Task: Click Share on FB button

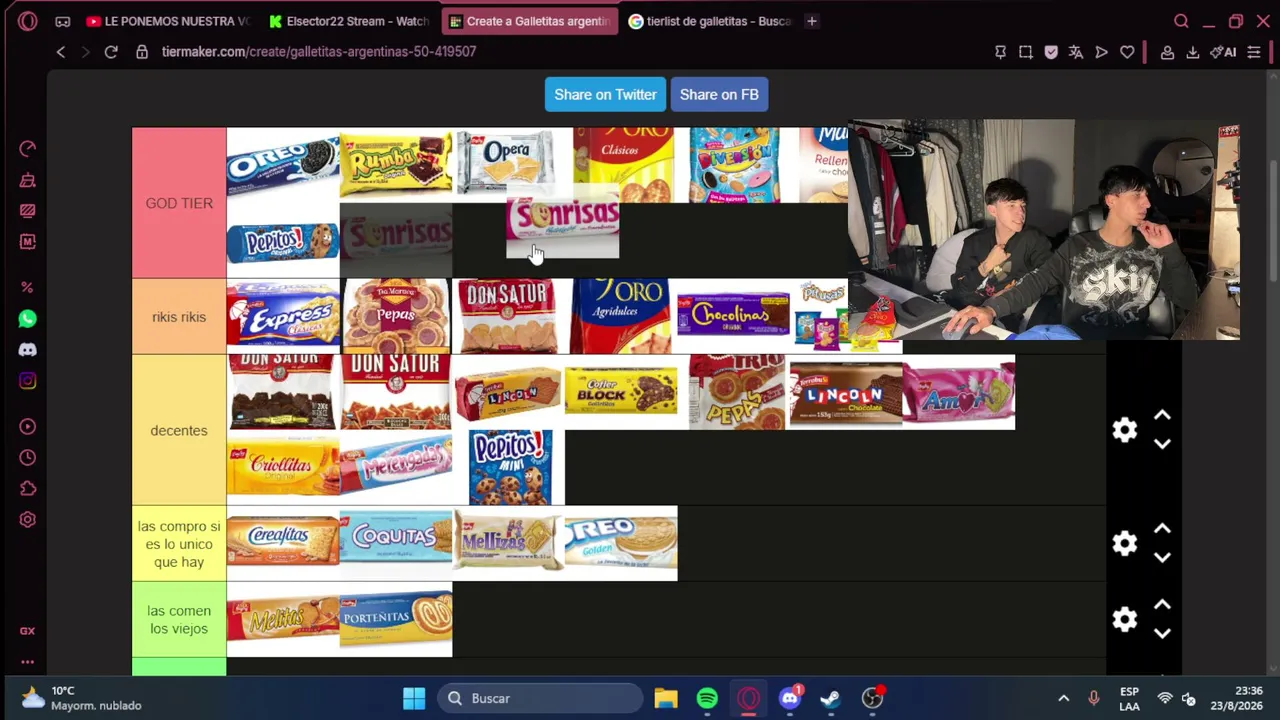Action: tap(719, 95)
